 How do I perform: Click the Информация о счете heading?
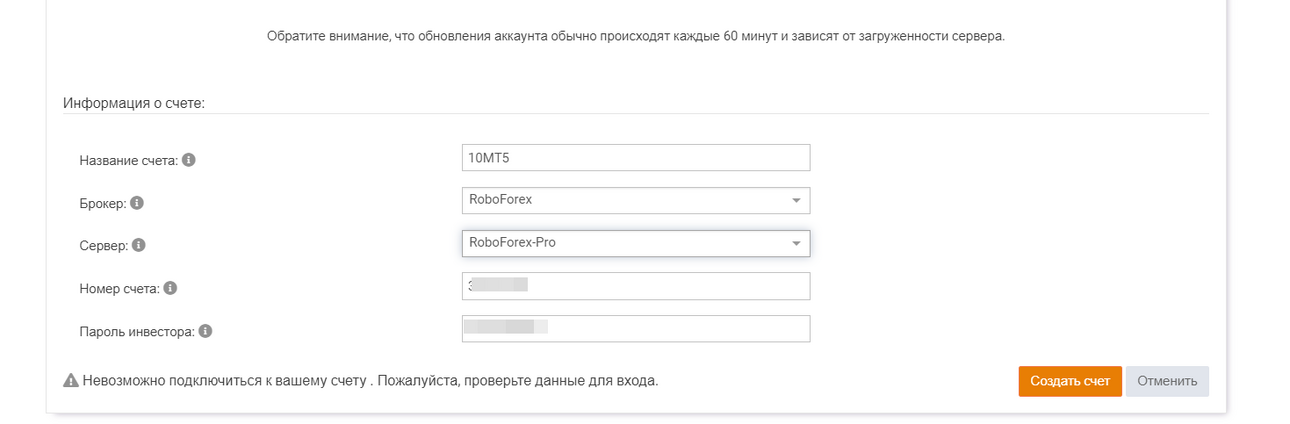point(134,103)
